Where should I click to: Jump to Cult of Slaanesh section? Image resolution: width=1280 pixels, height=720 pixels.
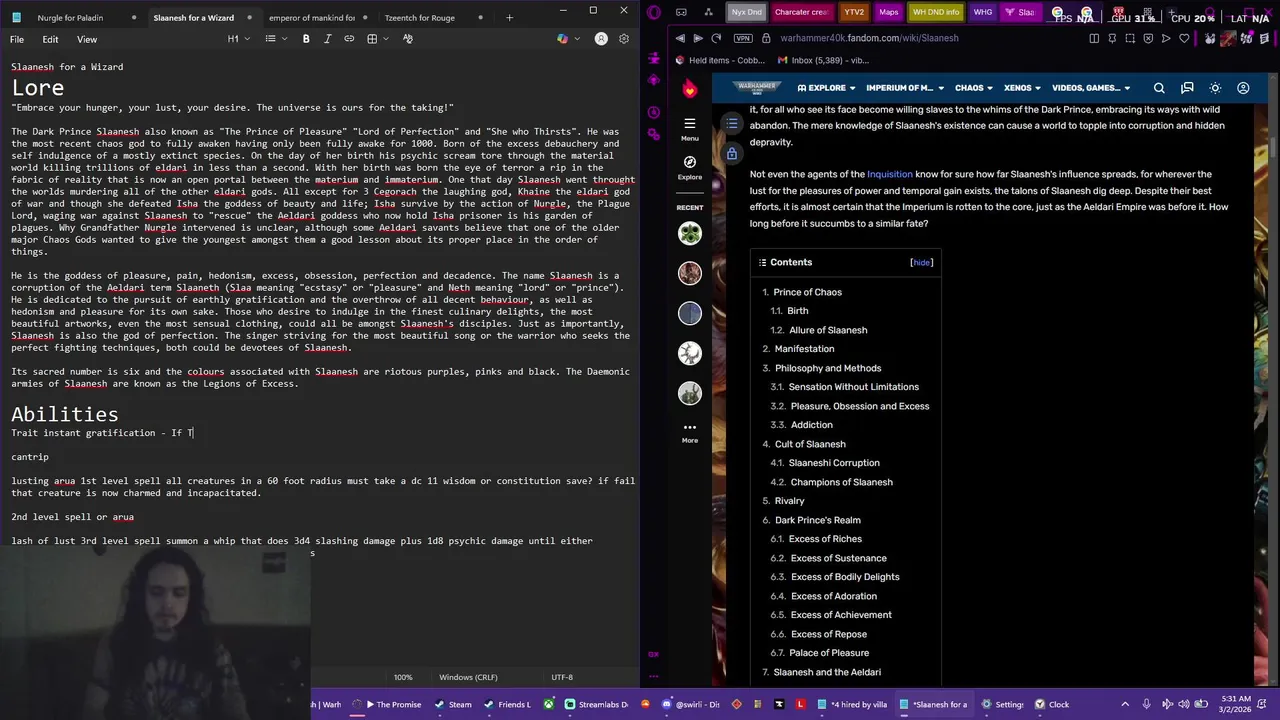click(810, 444)
